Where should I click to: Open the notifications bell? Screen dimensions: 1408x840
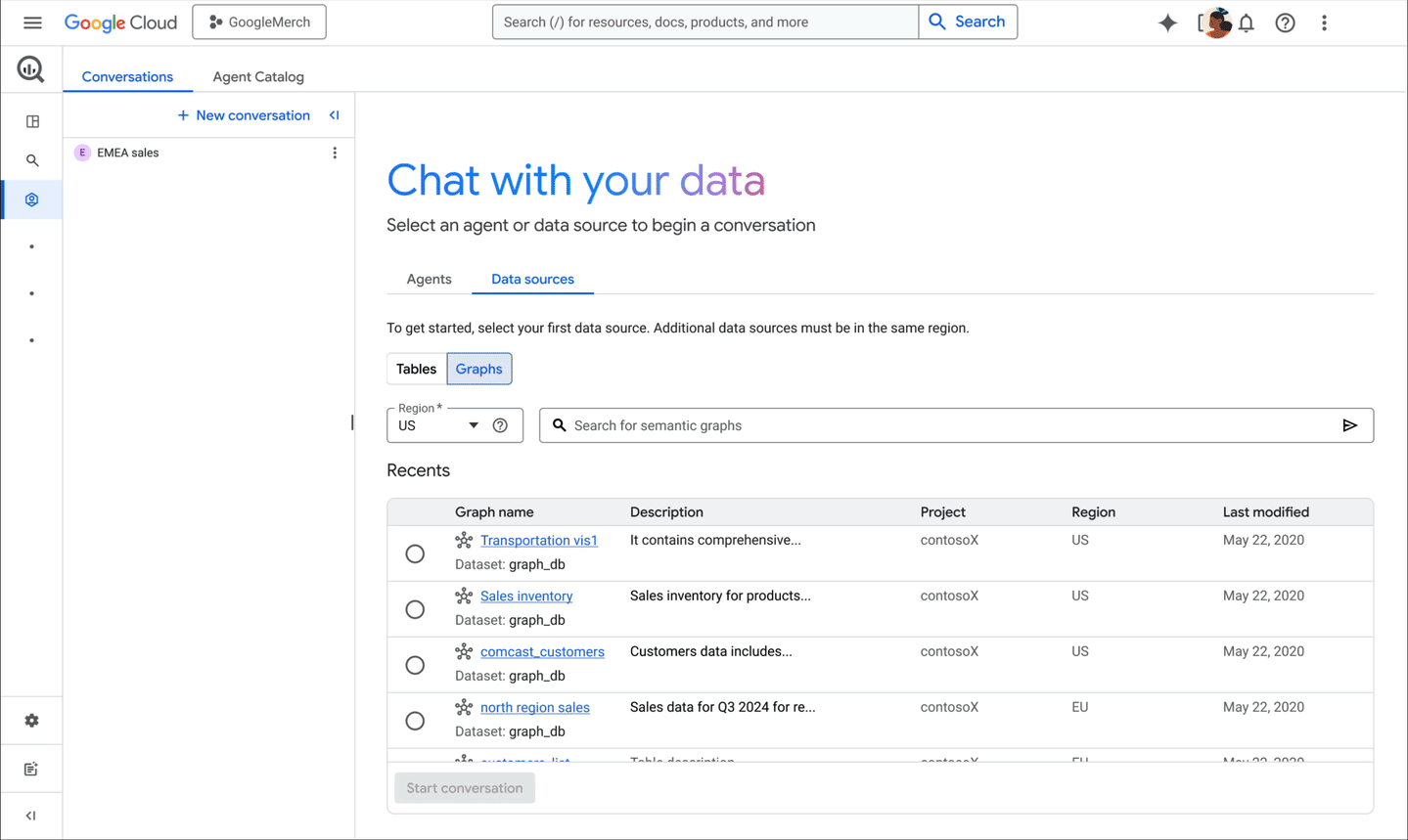pyautogui.click(x=1247, y=22)
